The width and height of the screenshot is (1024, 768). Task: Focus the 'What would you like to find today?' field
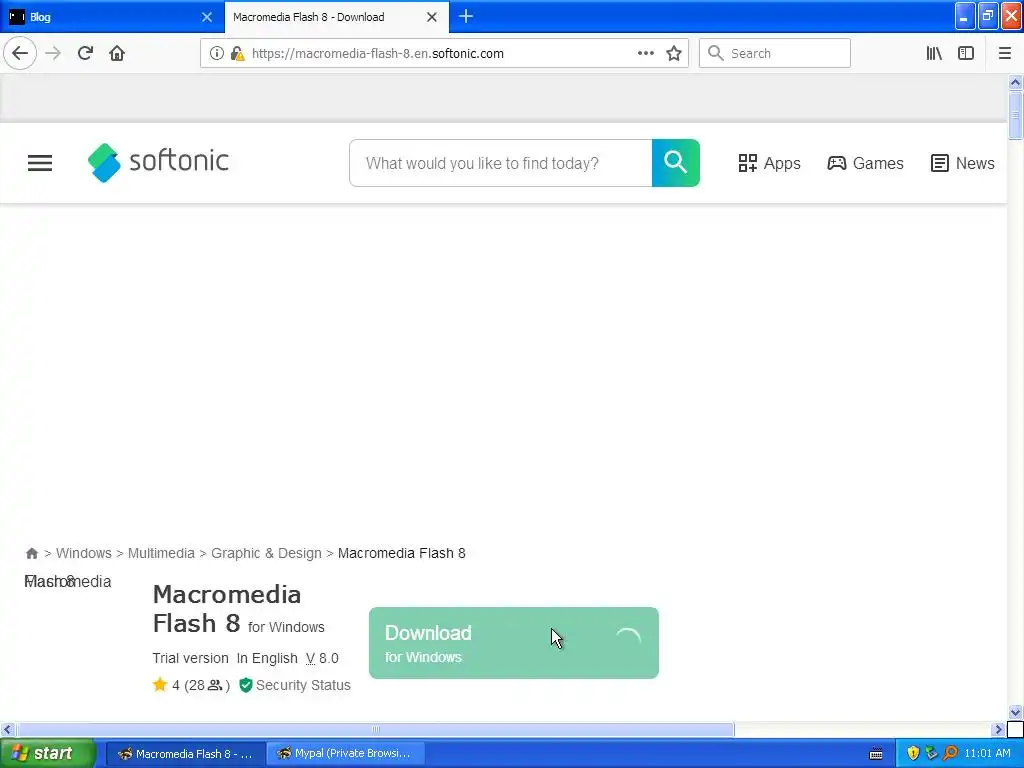coord(501,163)
